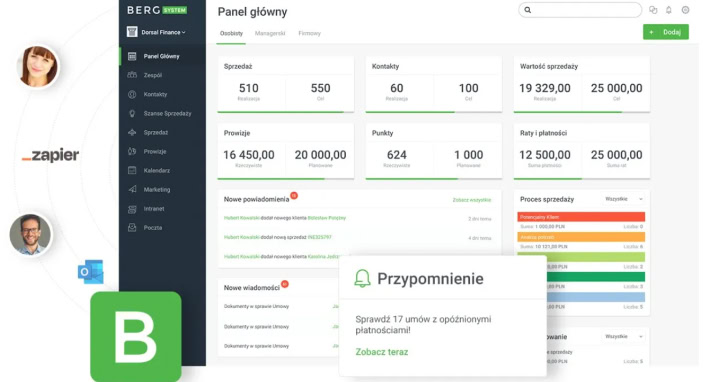
Task: Click the Outlook integration icon
Action: point(91,272)
